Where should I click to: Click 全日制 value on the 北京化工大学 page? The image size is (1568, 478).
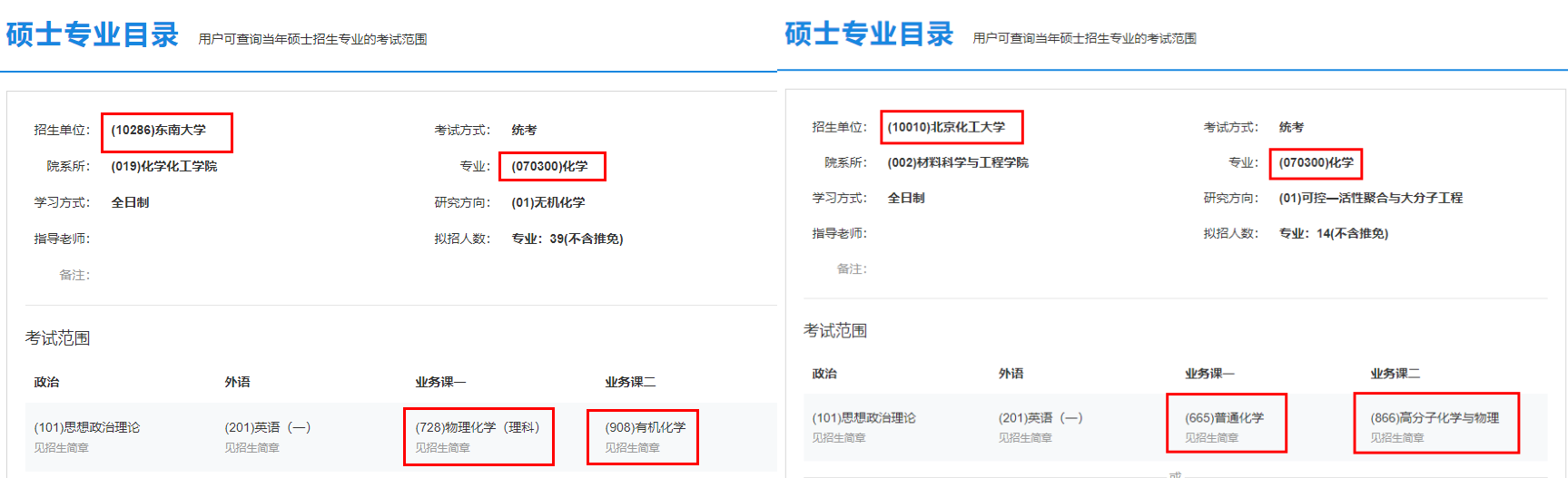(906, 198)
